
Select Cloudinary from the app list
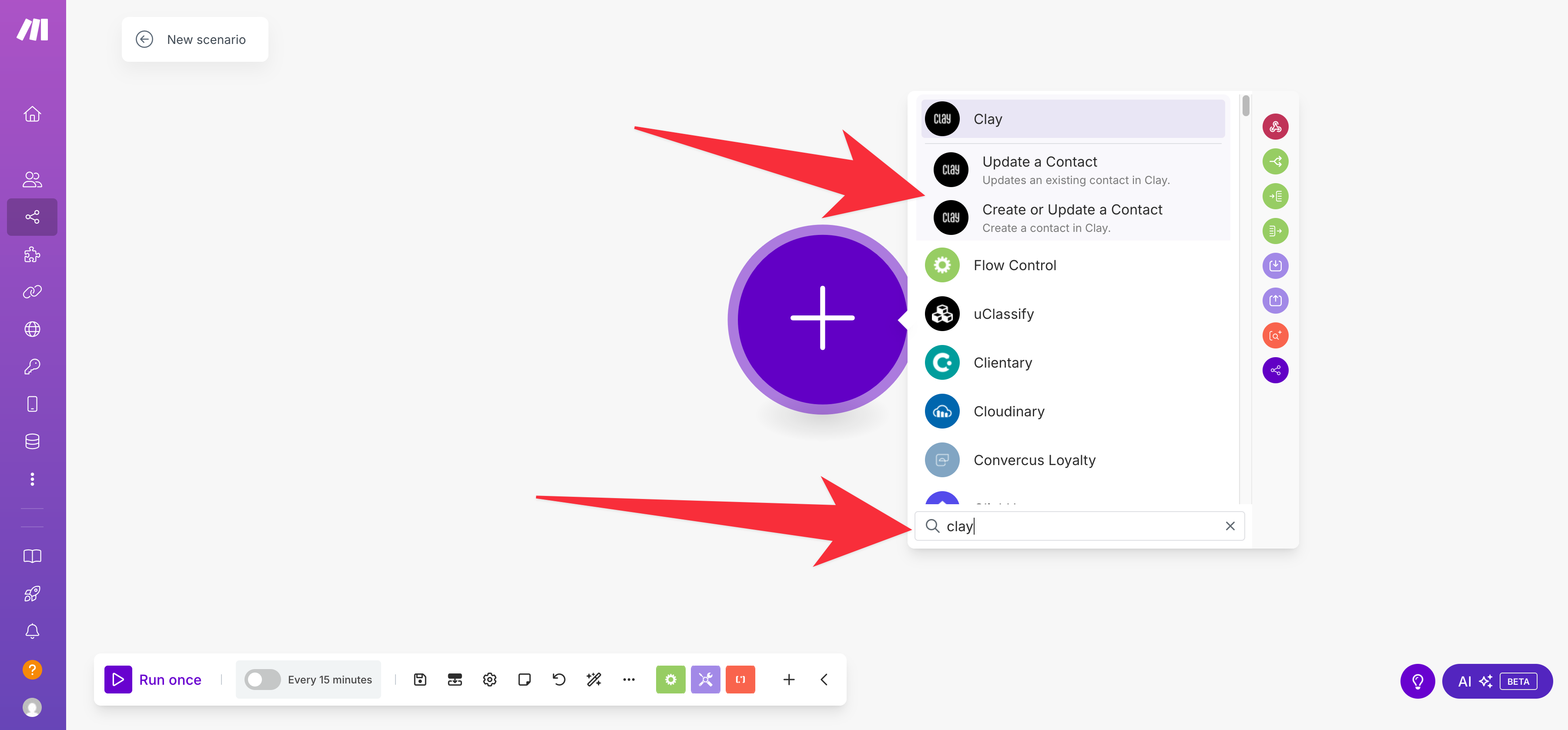[x=1073, y=412]
